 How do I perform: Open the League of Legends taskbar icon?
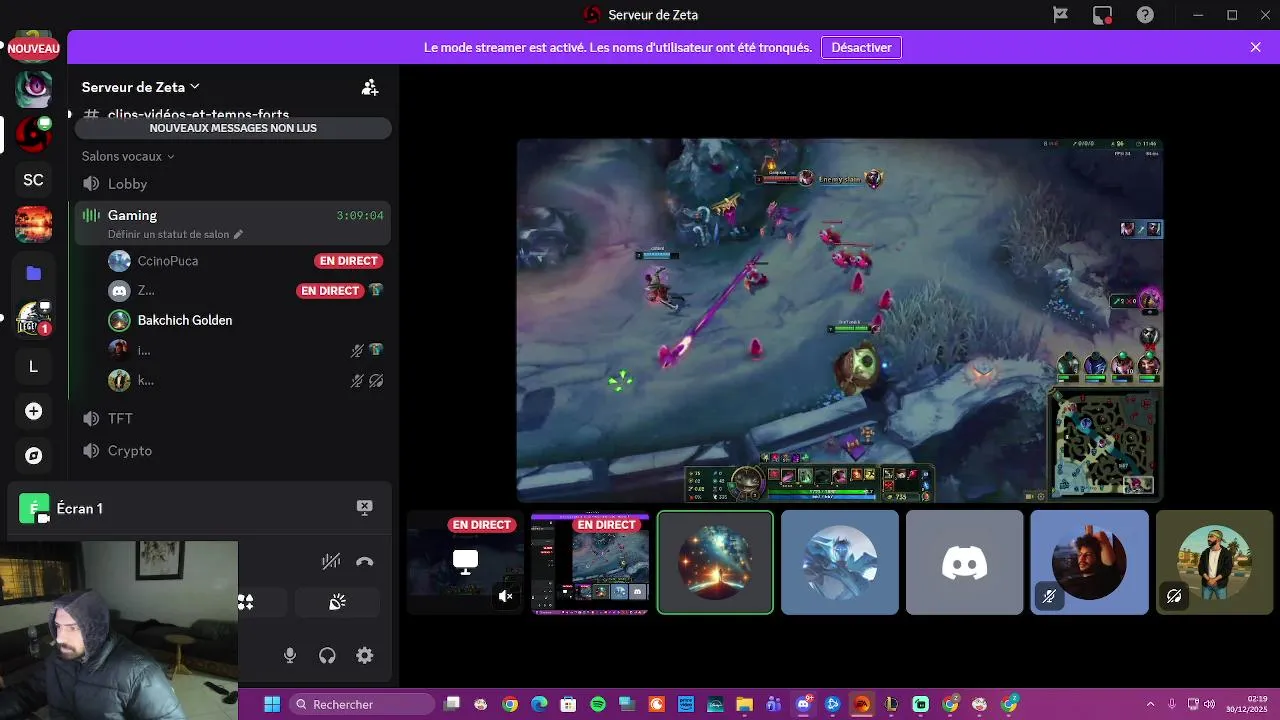[891, 704]
